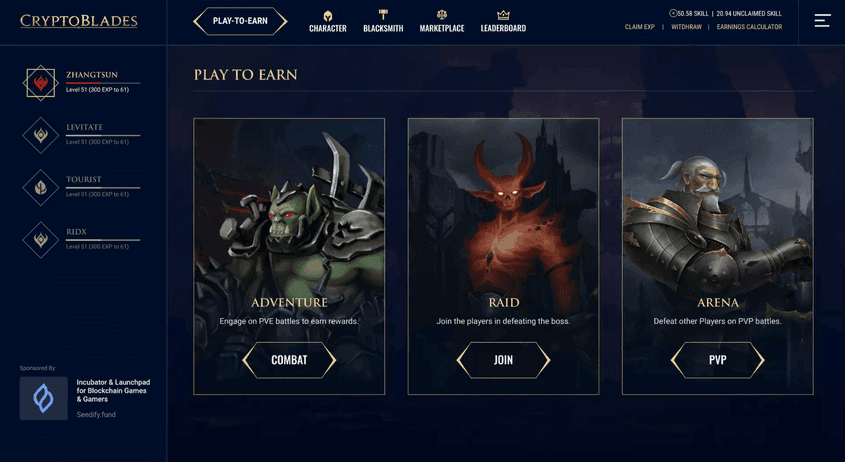
Task: Select Ridx's character emblem icon
Action: [40, 240]
